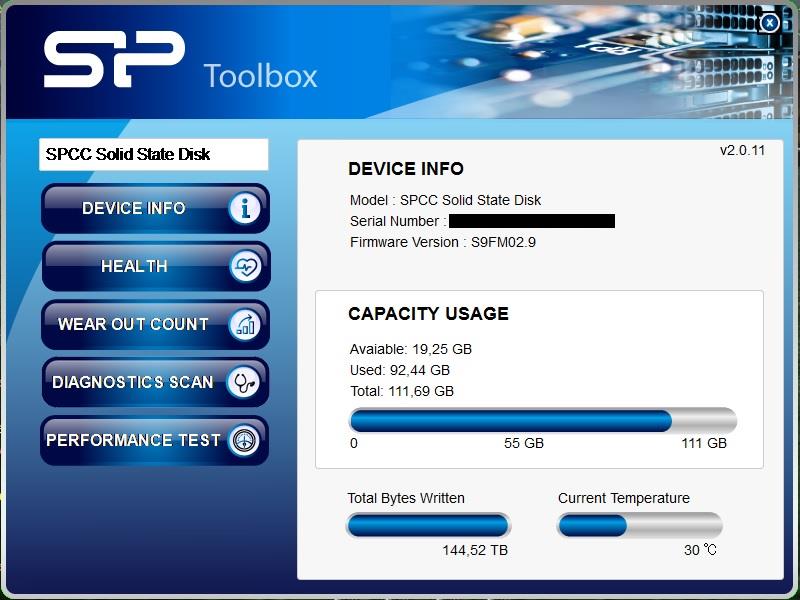Click the 111 GB scale label

tap(704, 443)
